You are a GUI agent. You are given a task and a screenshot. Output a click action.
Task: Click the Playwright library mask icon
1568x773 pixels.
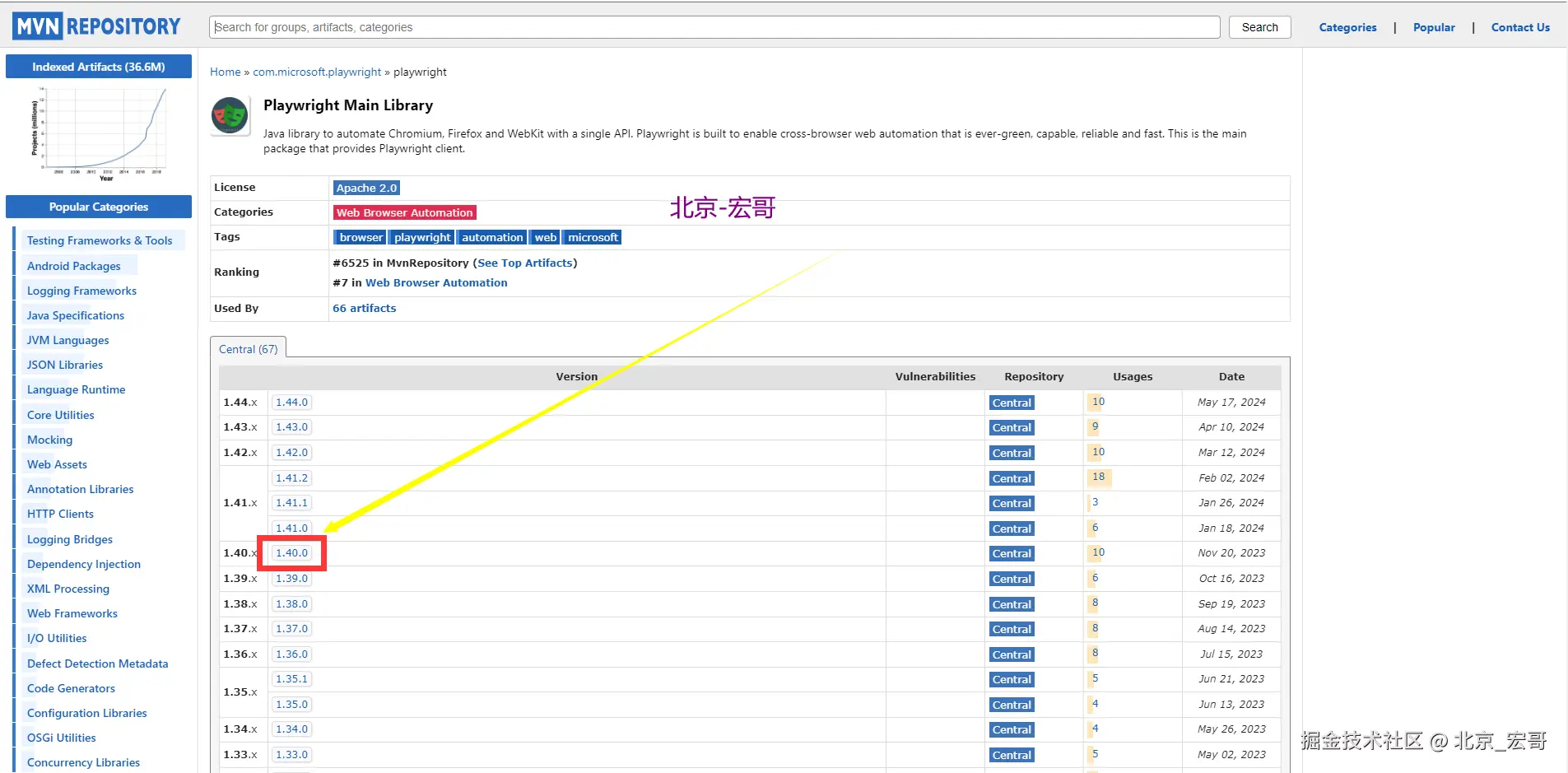point(230,115)
